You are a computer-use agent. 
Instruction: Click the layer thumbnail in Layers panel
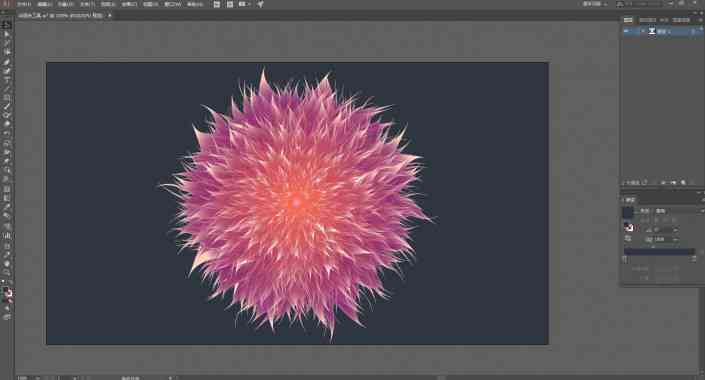tap(651, 31)
